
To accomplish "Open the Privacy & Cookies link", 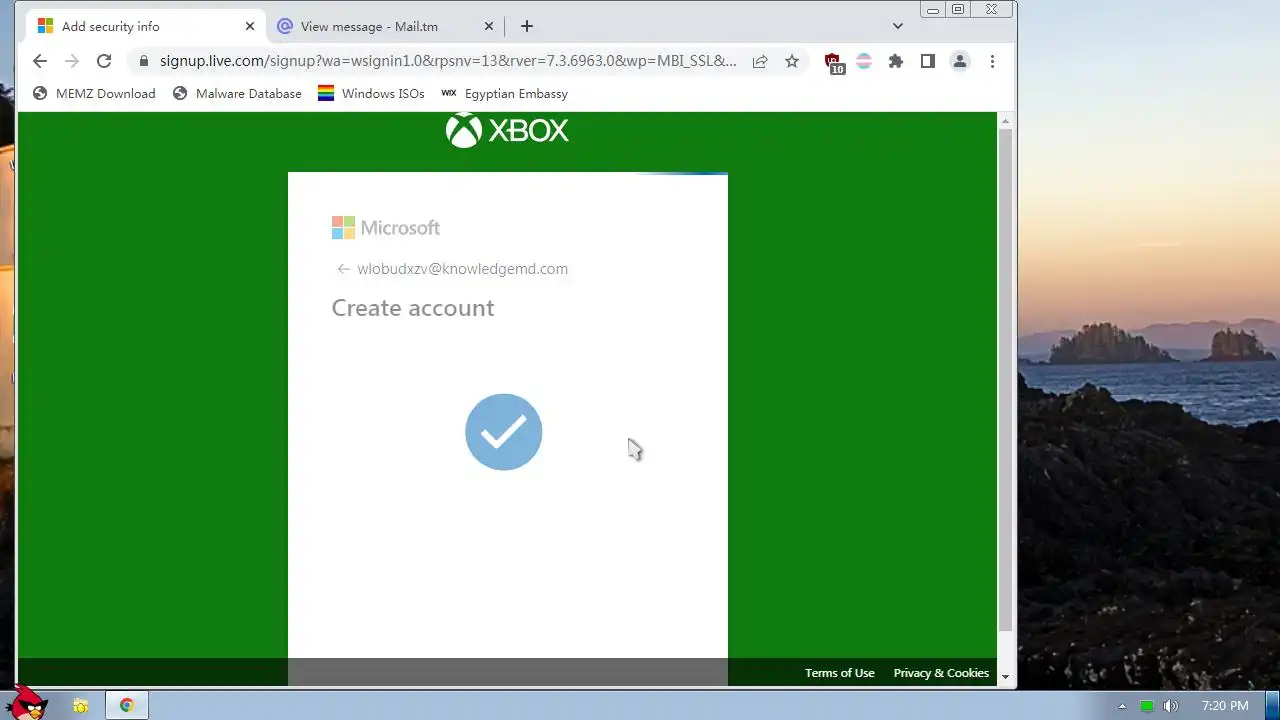I will (941, 673).
